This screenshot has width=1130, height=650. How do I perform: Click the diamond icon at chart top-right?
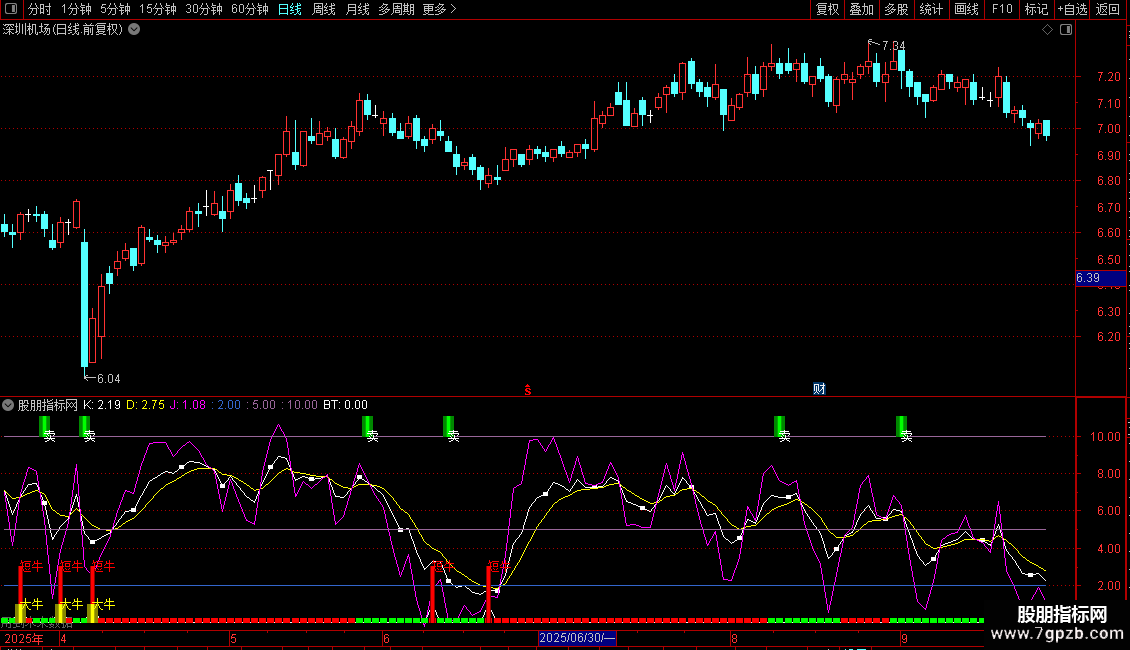coord(1047,30)
